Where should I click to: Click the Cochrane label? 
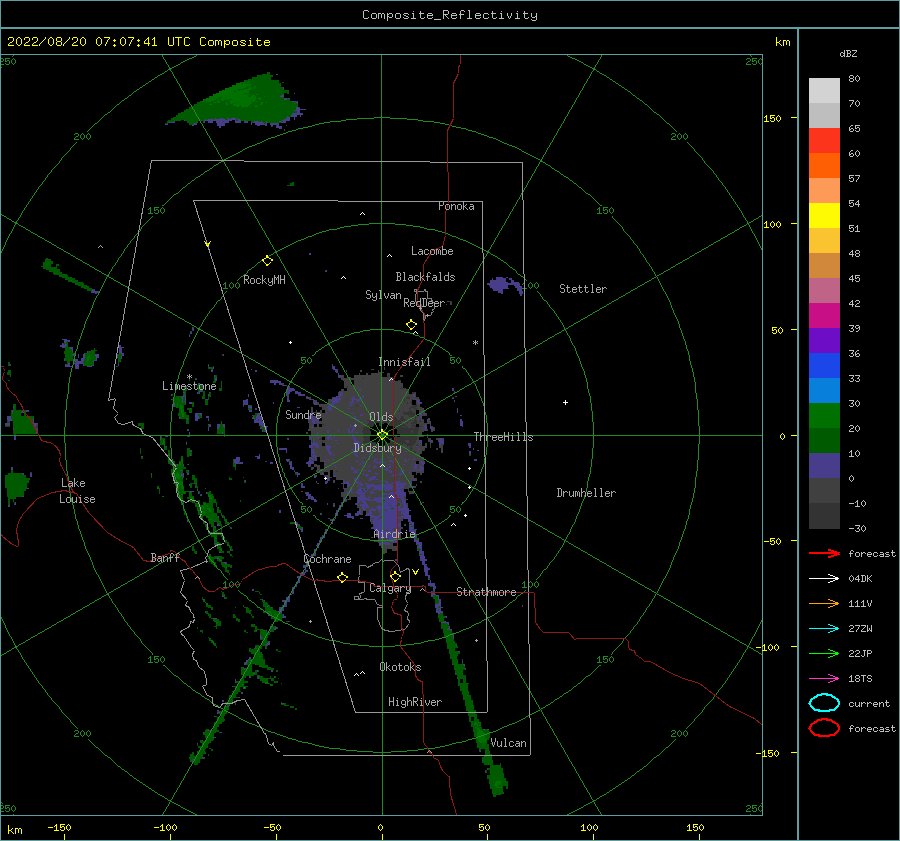pos(327,559)
